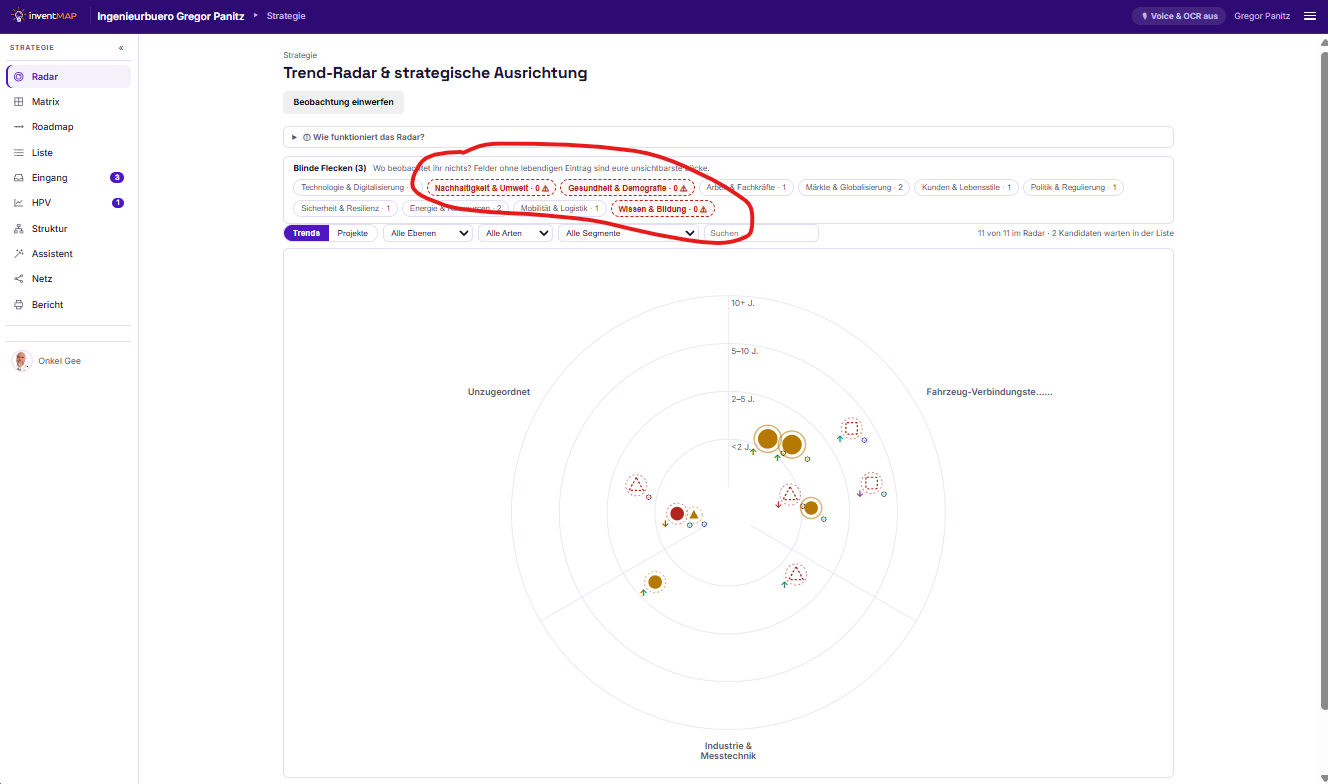Screen dimensions: 1328x784
Task: Toggle Voice & OCR aus
Action: pos(1178,16)
